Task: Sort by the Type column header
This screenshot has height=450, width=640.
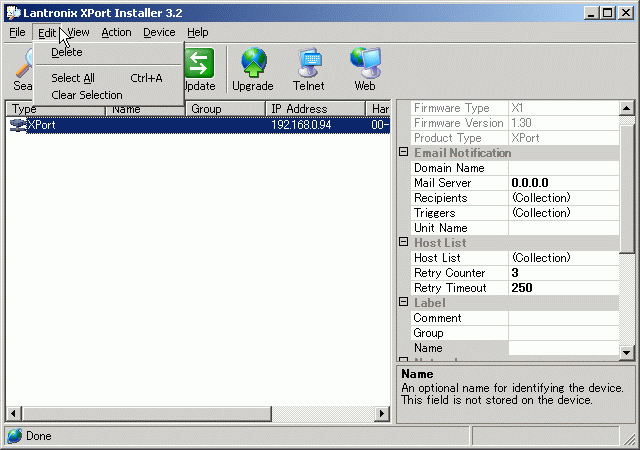Action: 56,109
